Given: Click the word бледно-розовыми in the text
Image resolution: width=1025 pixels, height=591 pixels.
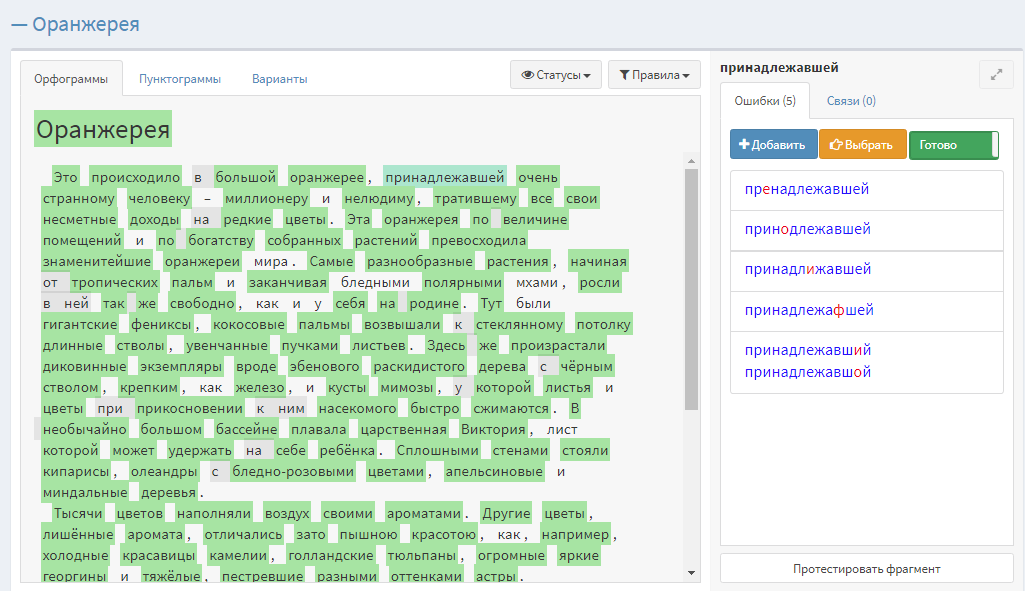Looking at the screenshot, I should [293, 471].
